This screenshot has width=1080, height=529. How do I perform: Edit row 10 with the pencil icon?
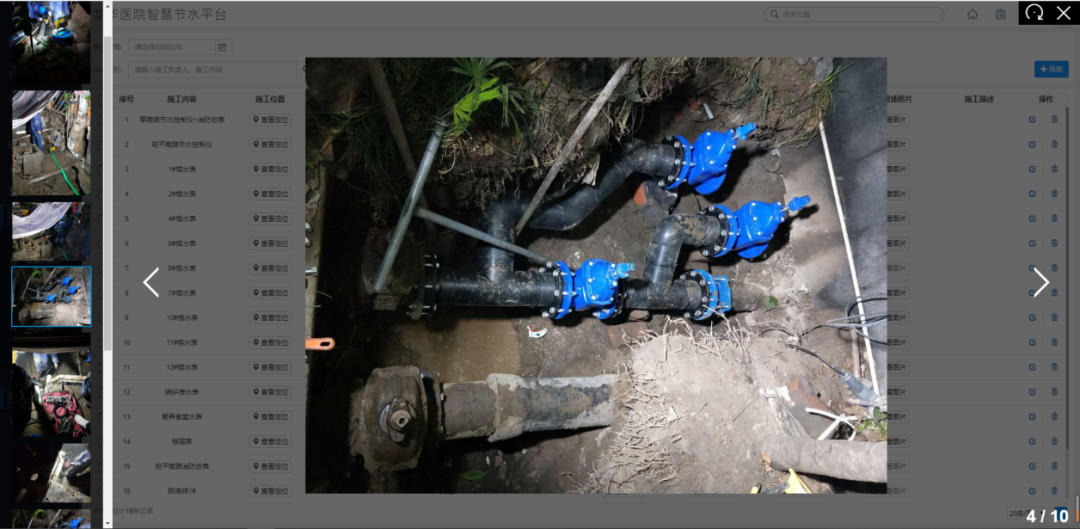click(x=1032, y=343)
